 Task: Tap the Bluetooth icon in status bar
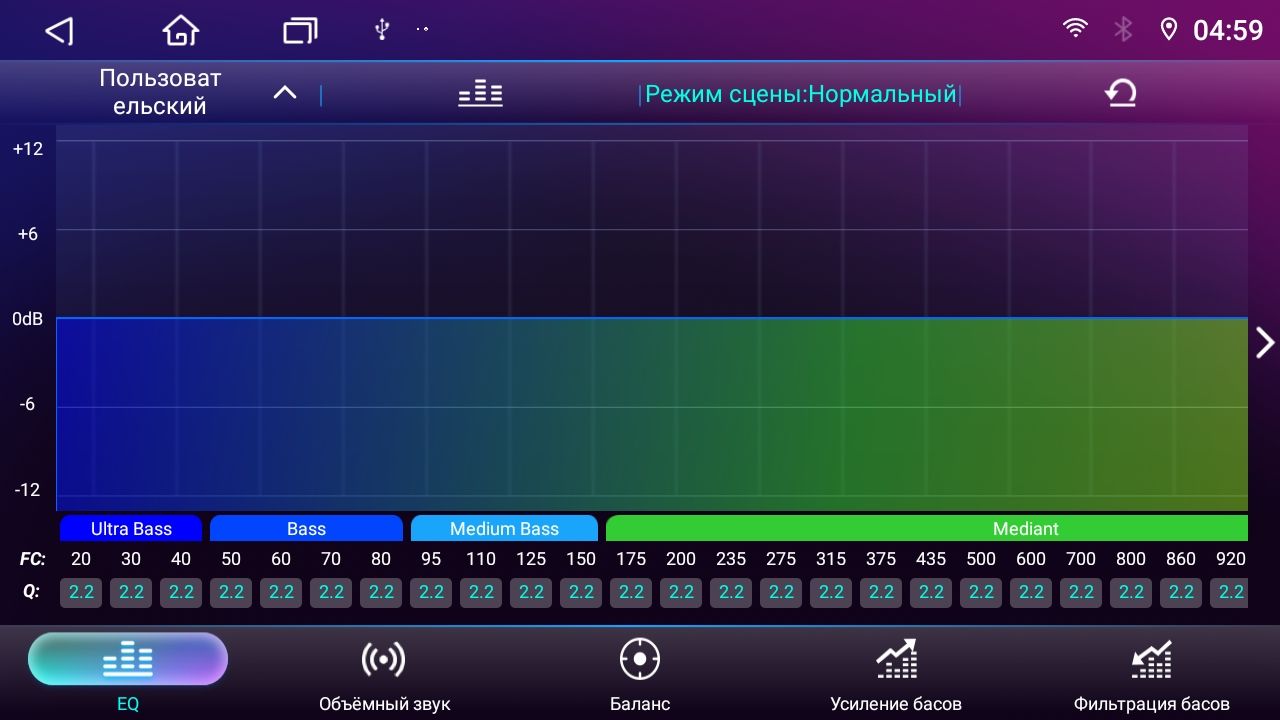click(x=1123, y=29)
